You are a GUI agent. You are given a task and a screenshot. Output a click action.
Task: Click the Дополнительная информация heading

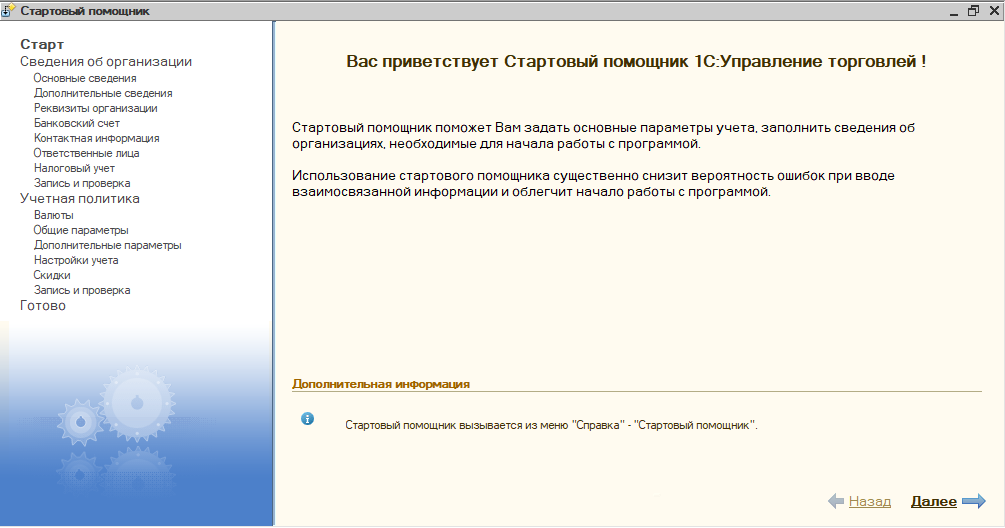(x=381, y=384)
